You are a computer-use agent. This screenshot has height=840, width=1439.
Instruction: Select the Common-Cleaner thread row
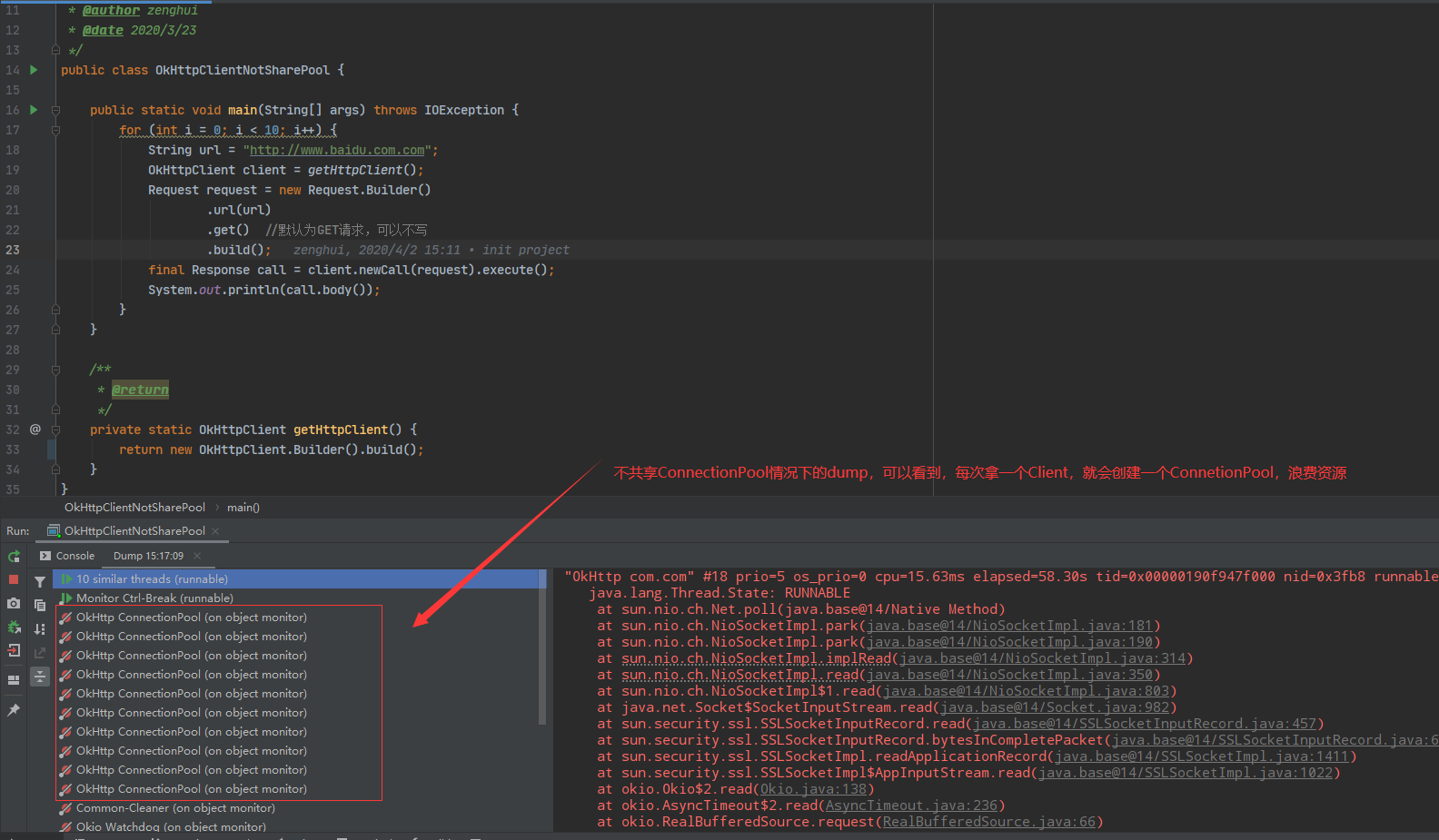[x=296, y=808]
